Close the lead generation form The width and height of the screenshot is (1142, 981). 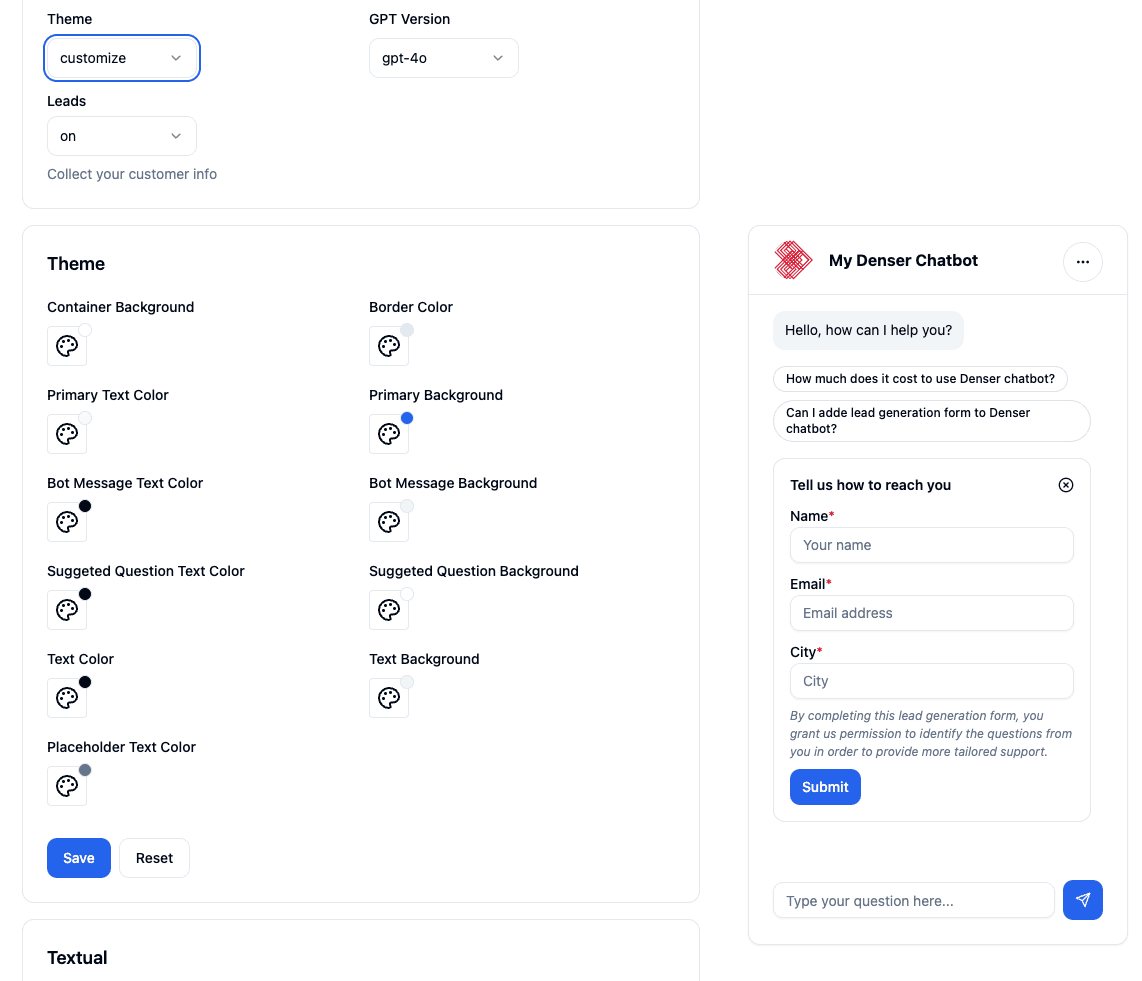(1066, 485)
